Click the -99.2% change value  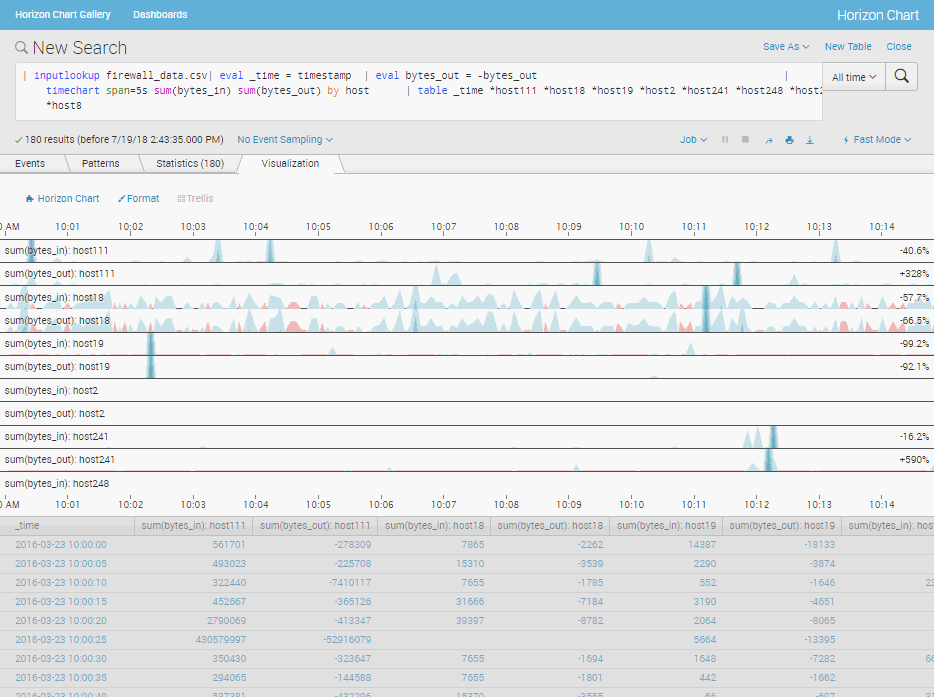coord(914,344)
